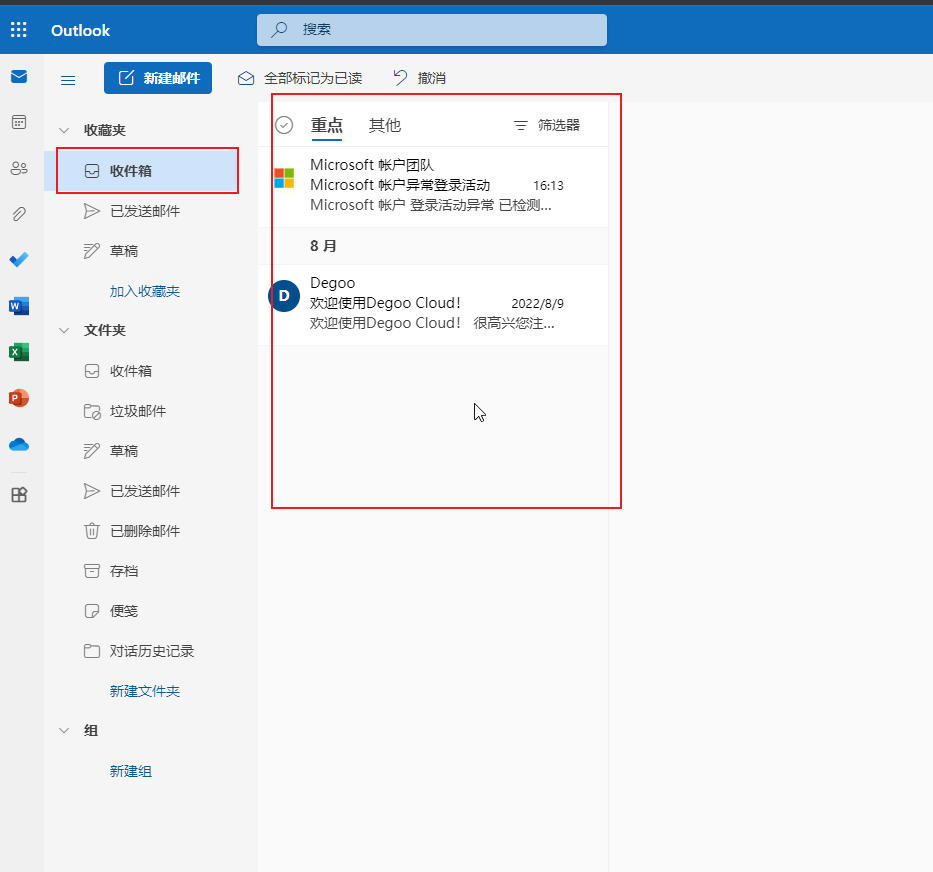Viewport: 933px width, 872px height.
Task: Launch Word from the left rail
Action: 19,306
